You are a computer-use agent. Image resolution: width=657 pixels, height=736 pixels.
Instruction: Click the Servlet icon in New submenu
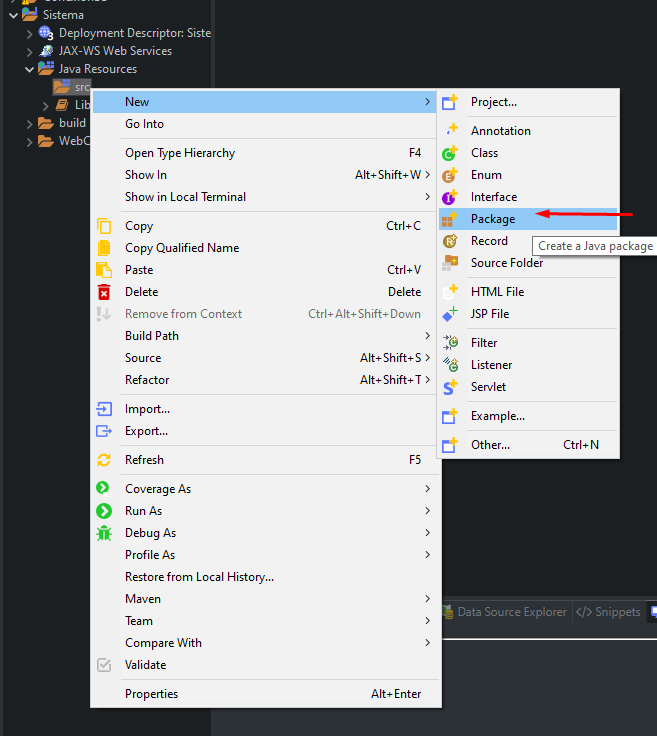[450, 387]
